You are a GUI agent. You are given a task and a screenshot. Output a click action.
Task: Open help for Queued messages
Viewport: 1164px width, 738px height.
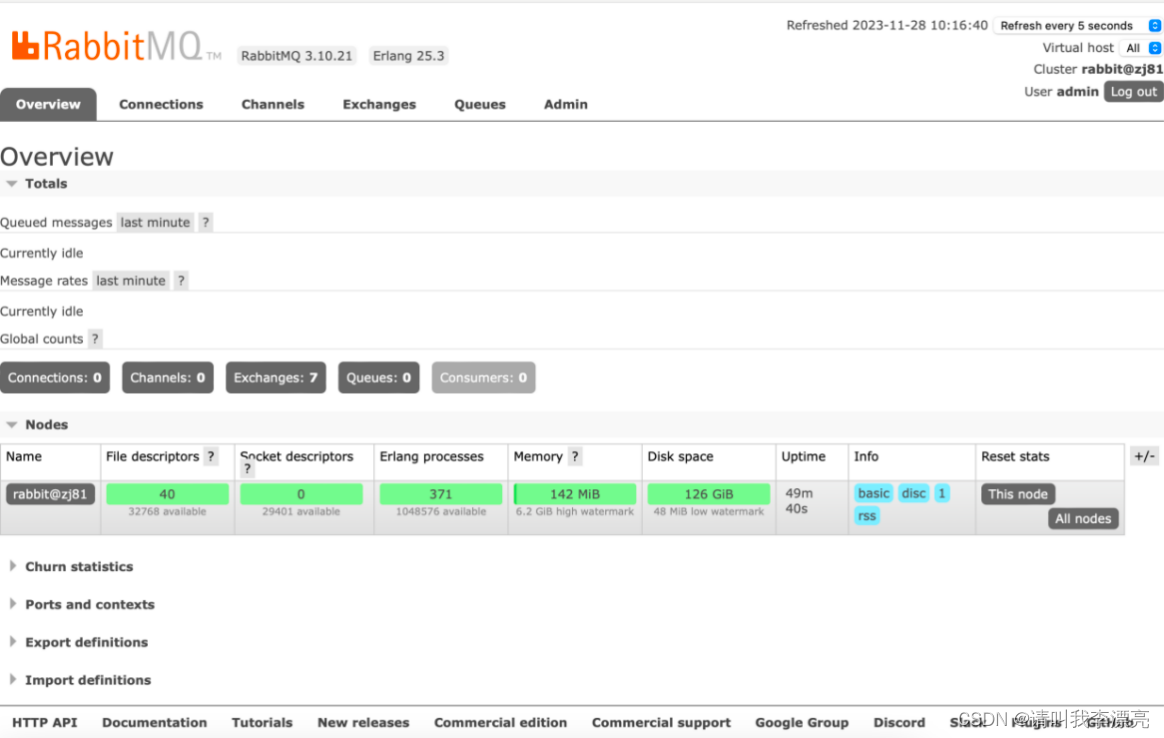click(x=206, y=222)
